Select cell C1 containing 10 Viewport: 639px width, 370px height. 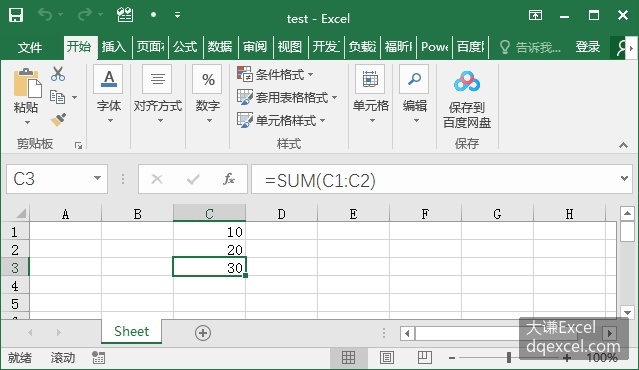[209, 231]
